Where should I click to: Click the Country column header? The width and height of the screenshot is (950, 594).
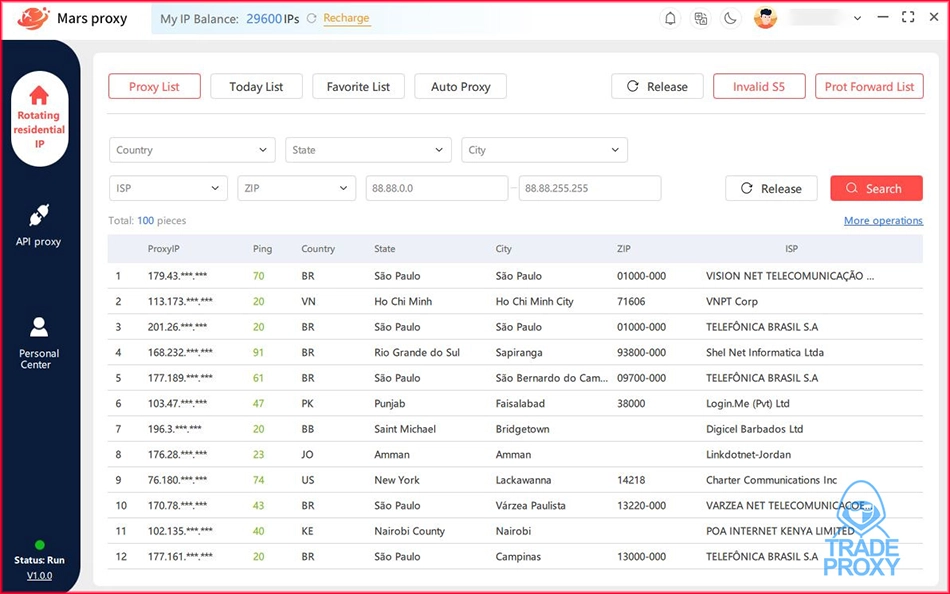point(318,249)
